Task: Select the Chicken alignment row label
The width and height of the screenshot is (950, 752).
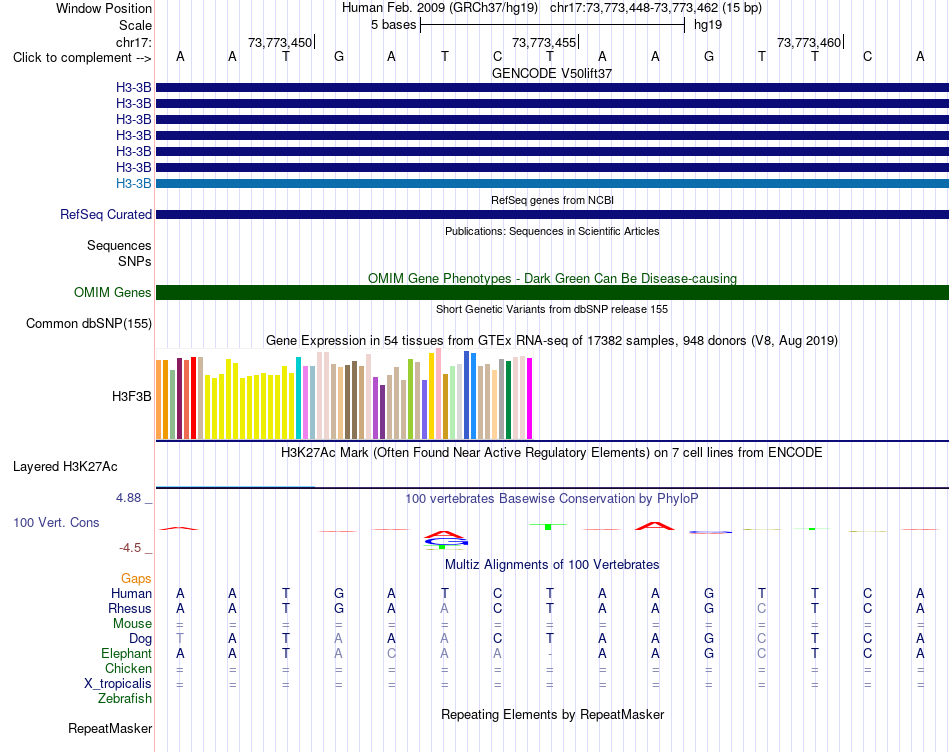Action: click(x=128, y=668)
